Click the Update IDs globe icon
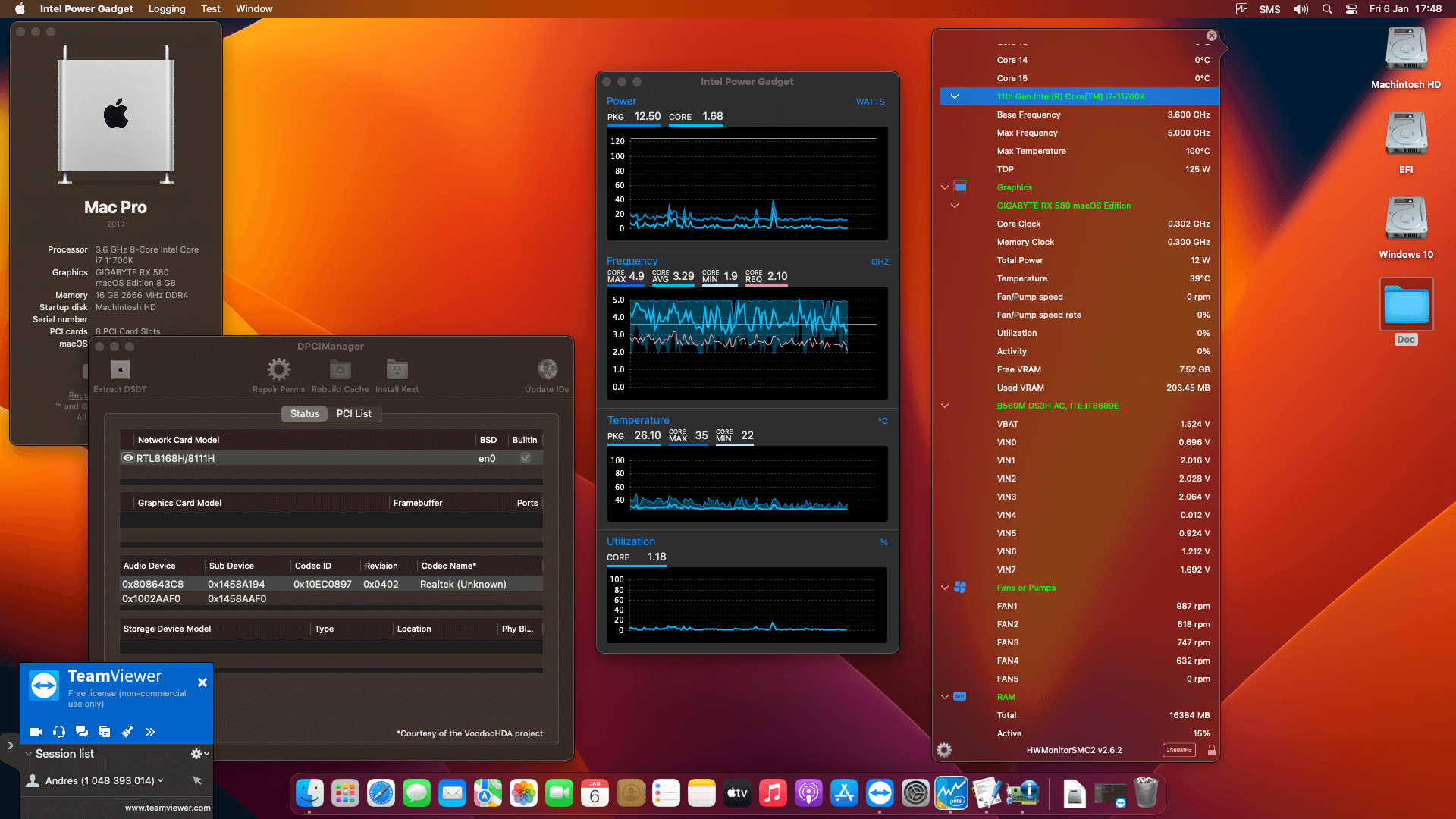 pos(547,372)
